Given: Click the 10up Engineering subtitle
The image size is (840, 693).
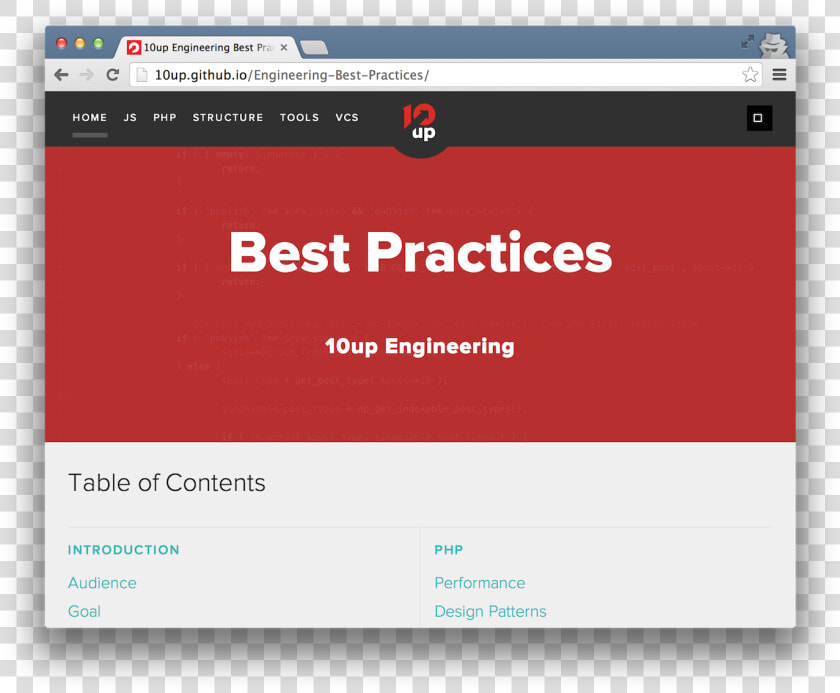Looking at the screenshot, I should click(x=419, y=346).
